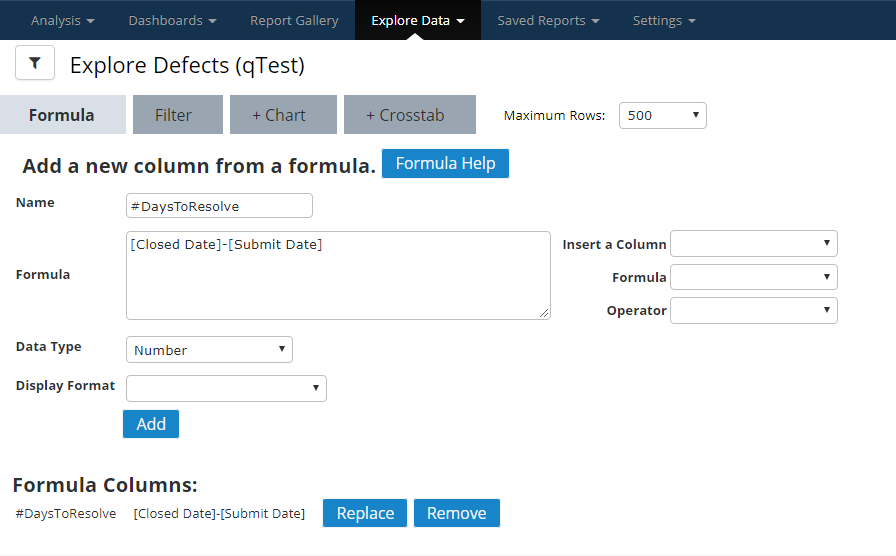Open the Display Format dropdown
896x556 pixels.
226,388
